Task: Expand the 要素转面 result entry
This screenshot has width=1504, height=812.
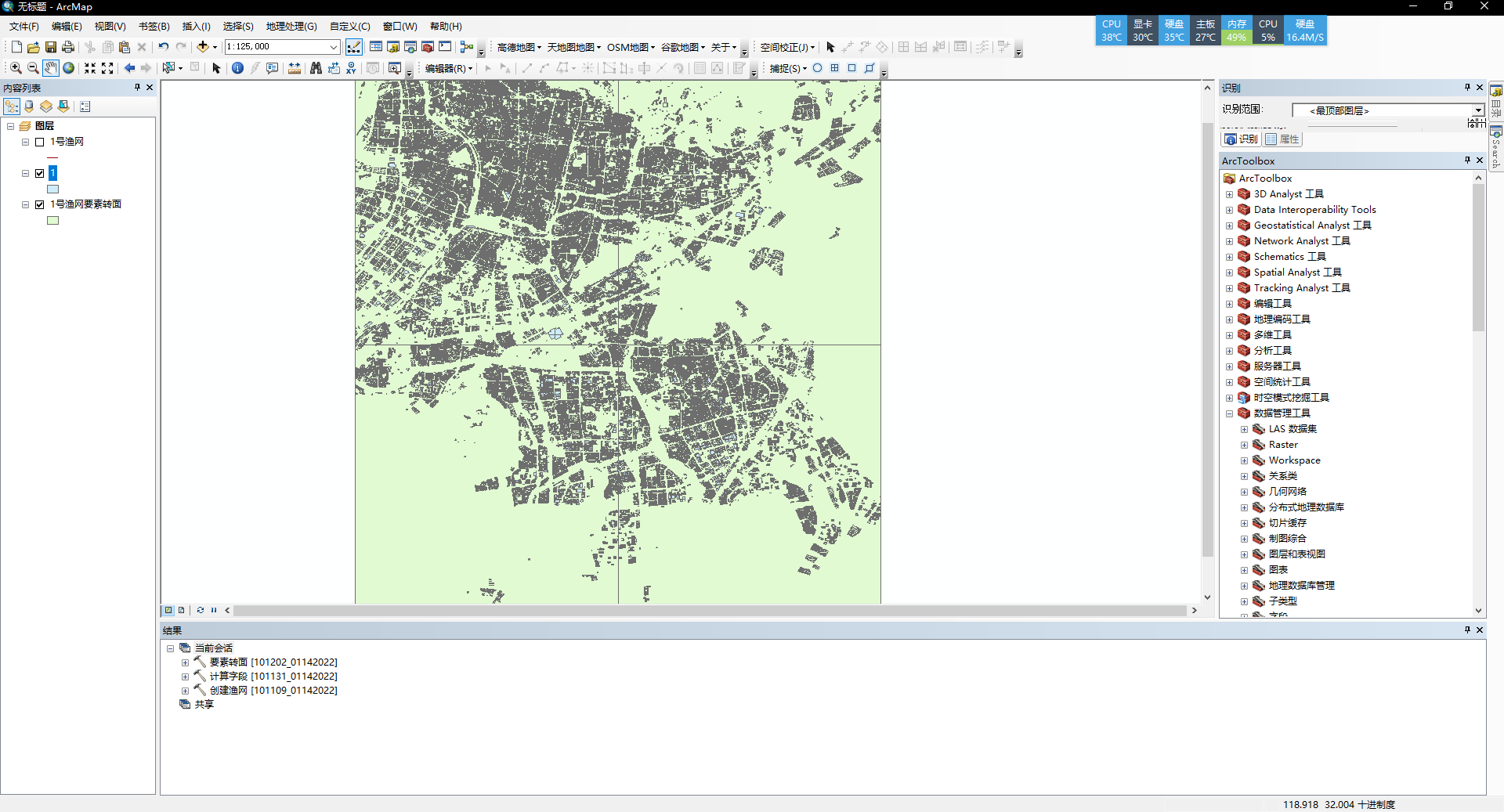Action: tap(185, 662)
